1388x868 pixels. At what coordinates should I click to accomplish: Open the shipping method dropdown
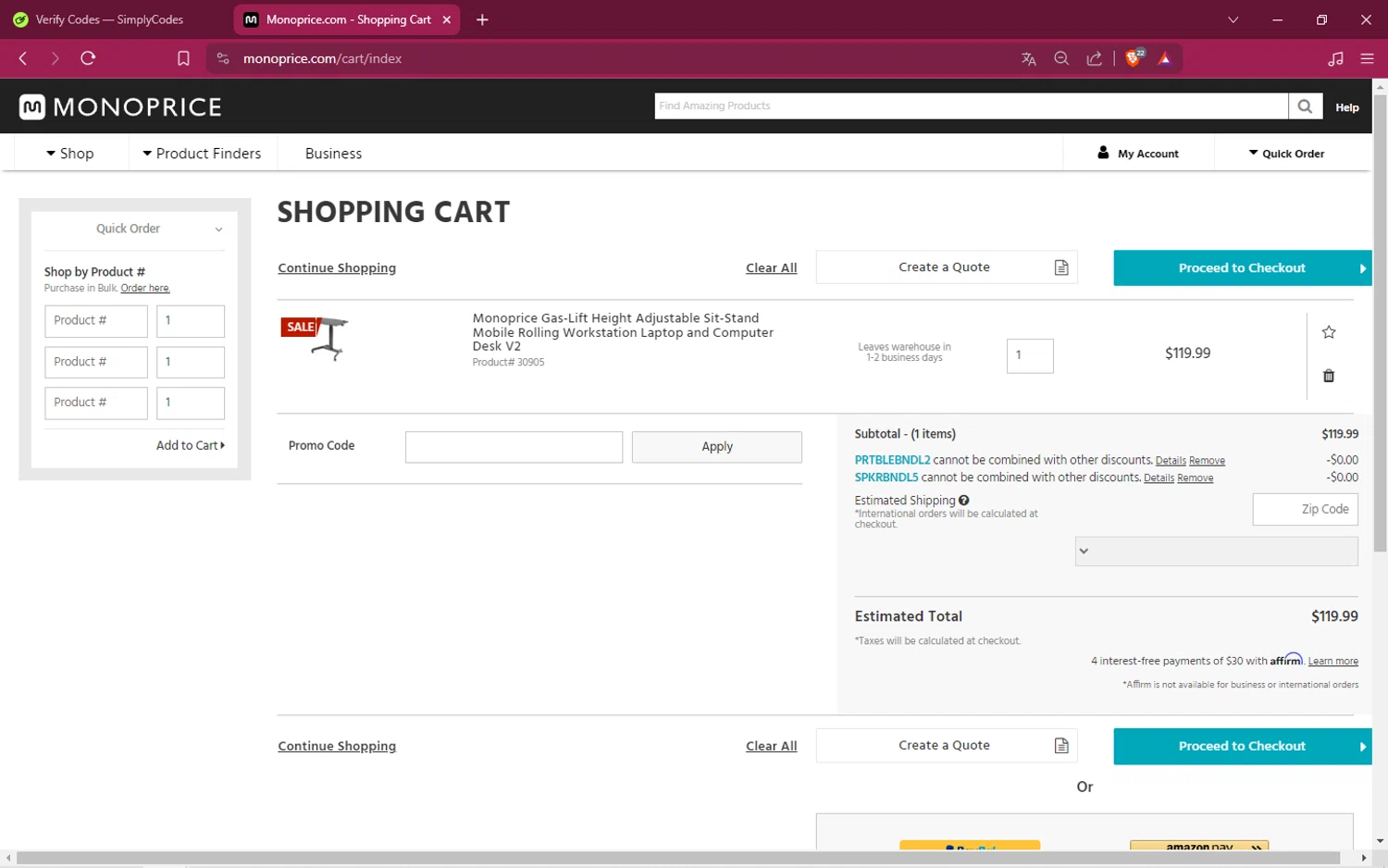point(1217,552)
